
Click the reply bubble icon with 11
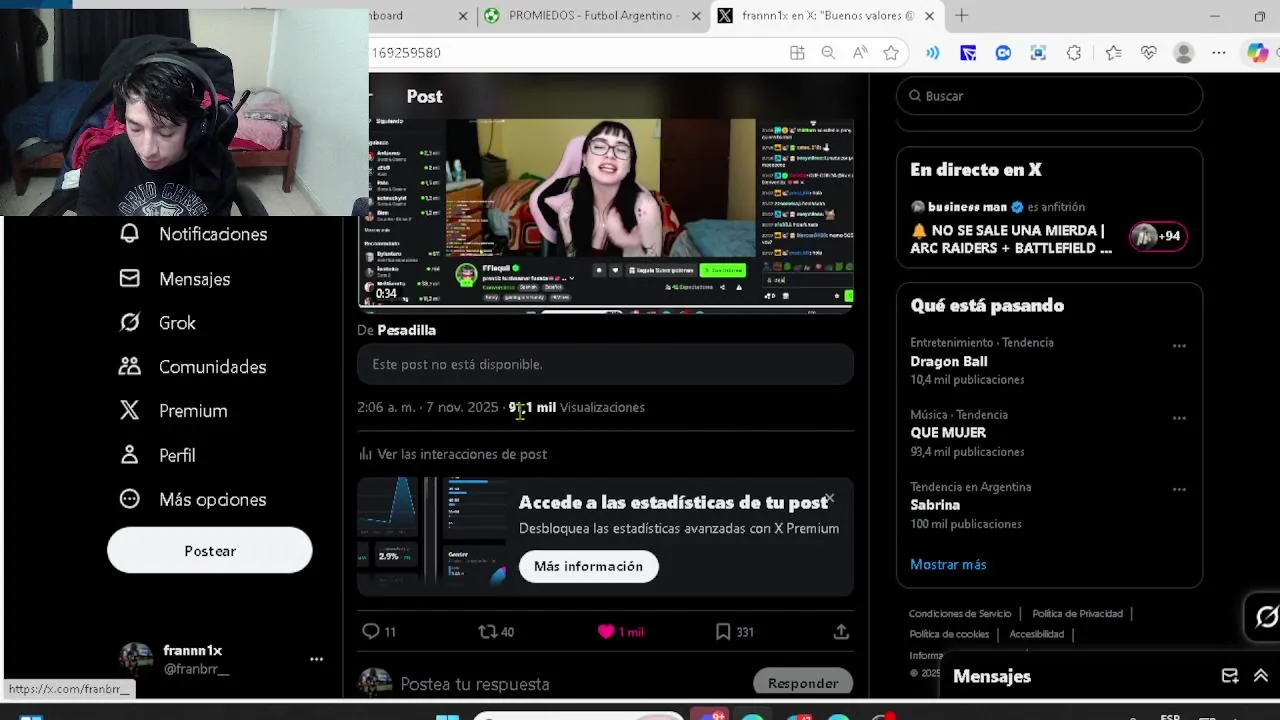(371, 631)
